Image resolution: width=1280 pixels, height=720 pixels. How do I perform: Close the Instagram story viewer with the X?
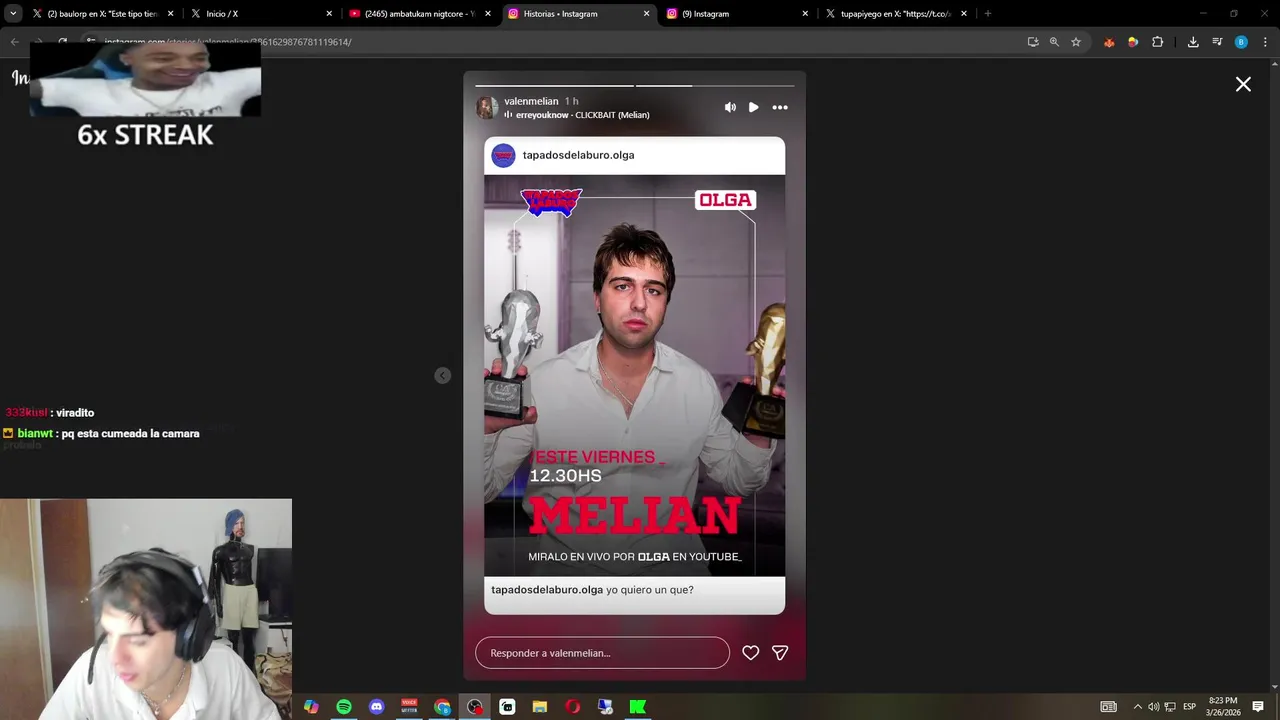click(1243, 85)
